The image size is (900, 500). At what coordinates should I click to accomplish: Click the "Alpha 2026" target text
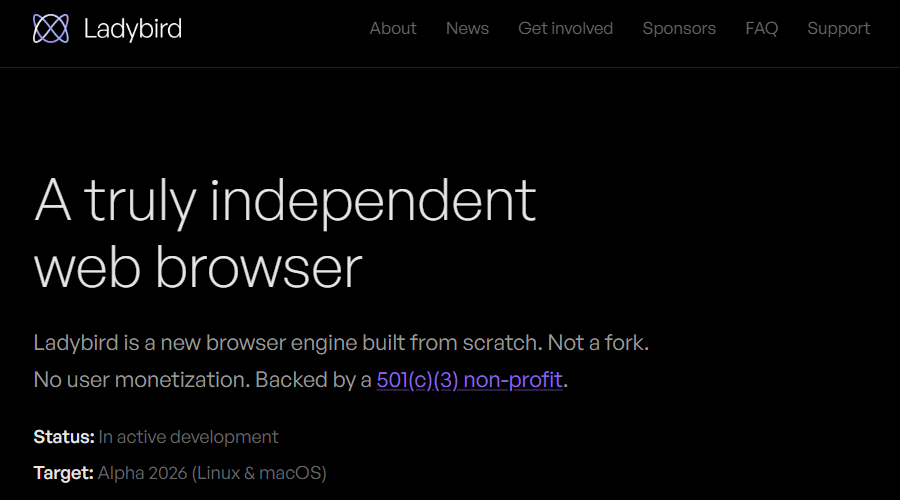142,473
